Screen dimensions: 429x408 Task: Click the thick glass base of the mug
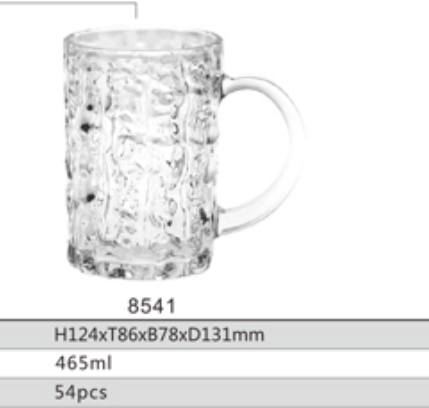click(139, 262)
